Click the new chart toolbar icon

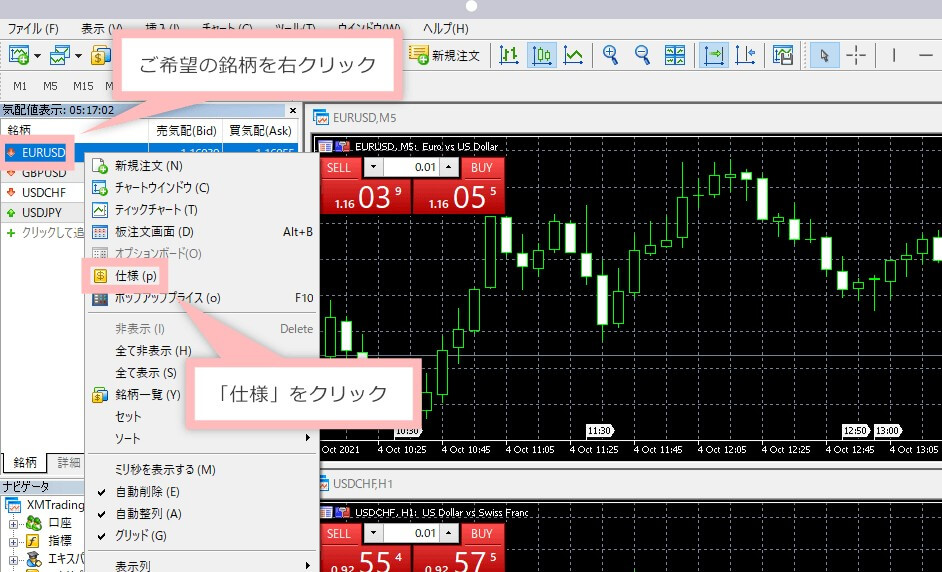click(x=19, y=56)
